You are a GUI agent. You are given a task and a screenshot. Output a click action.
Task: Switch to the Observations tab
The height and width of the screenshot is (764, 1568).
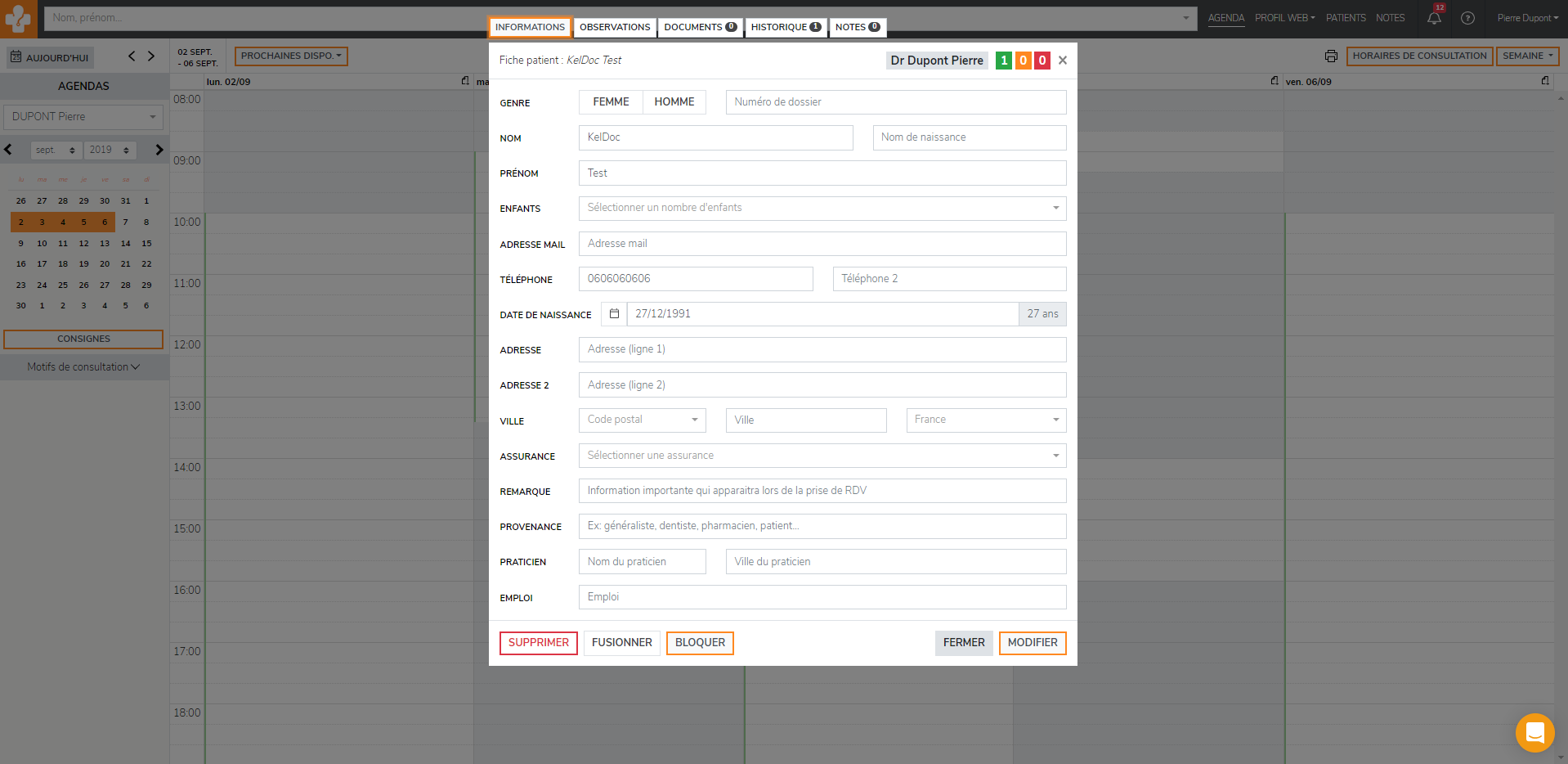pyautogui.click(x=615, y=27)
